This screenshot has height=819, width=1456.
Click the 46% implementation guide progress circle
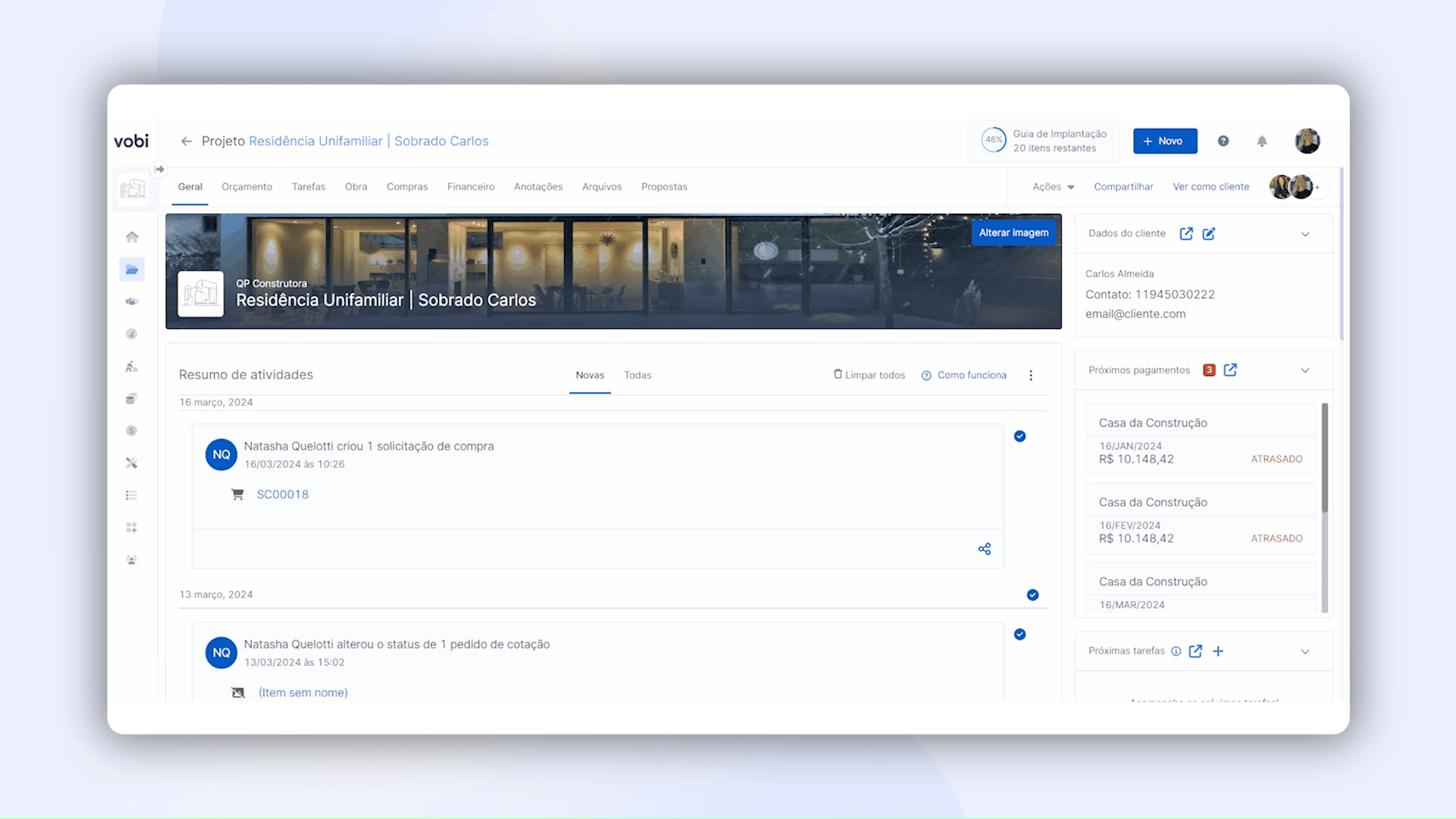tap(993, 140)
